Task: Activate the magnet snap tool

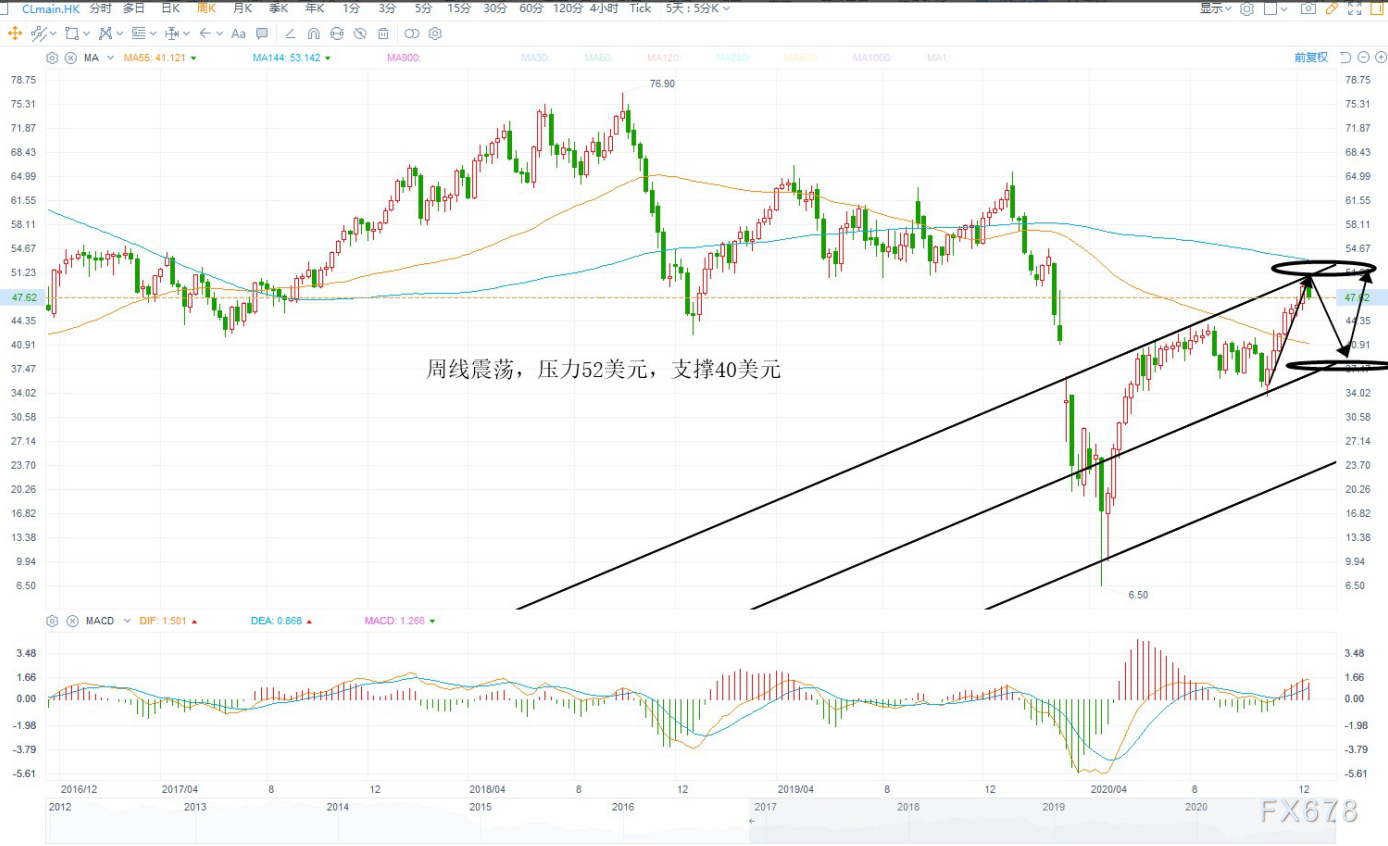Action: (314, 33)
